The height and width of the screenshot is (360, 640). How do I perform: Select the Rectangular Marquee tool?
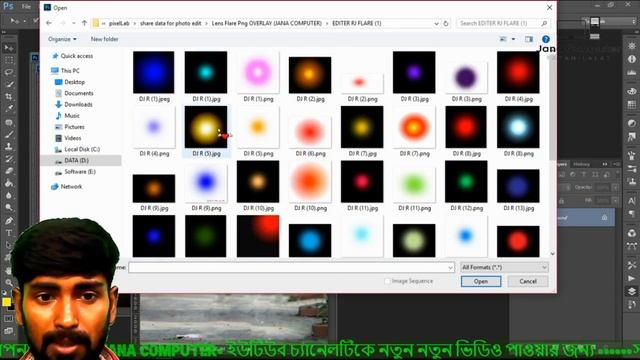[9, 60]
